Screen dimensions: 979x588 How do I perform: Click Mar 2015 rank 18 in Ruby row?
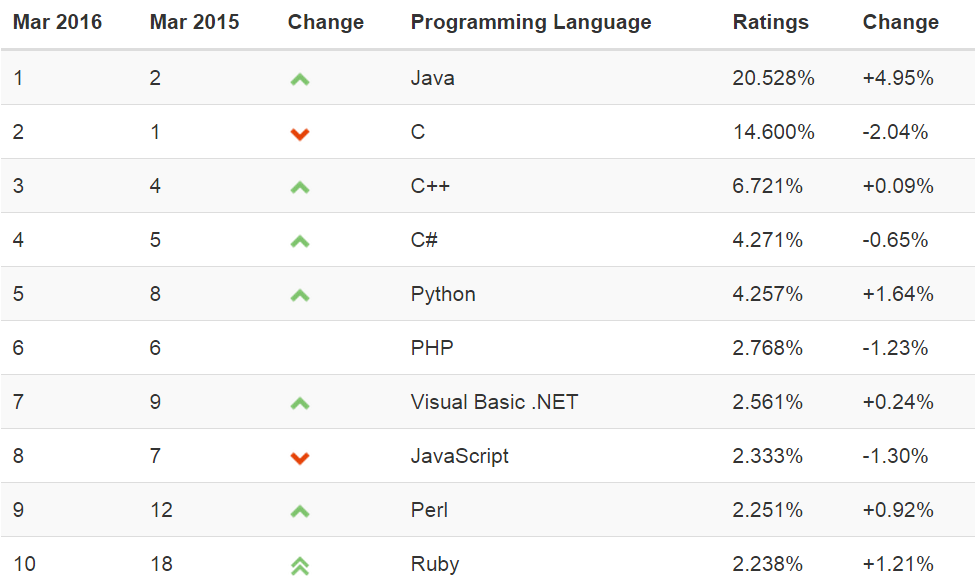[161, 564]
